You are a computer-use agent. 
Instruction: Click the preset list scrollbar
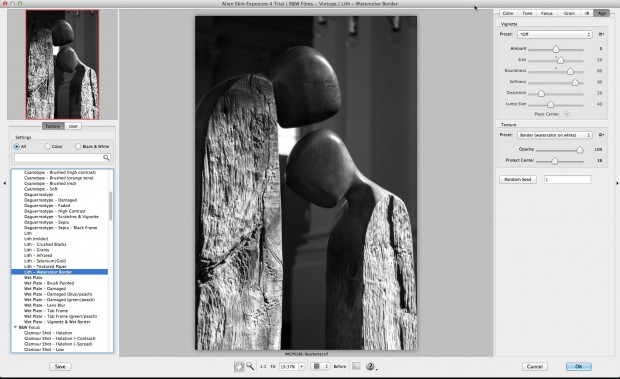click(x=110, y=206)
